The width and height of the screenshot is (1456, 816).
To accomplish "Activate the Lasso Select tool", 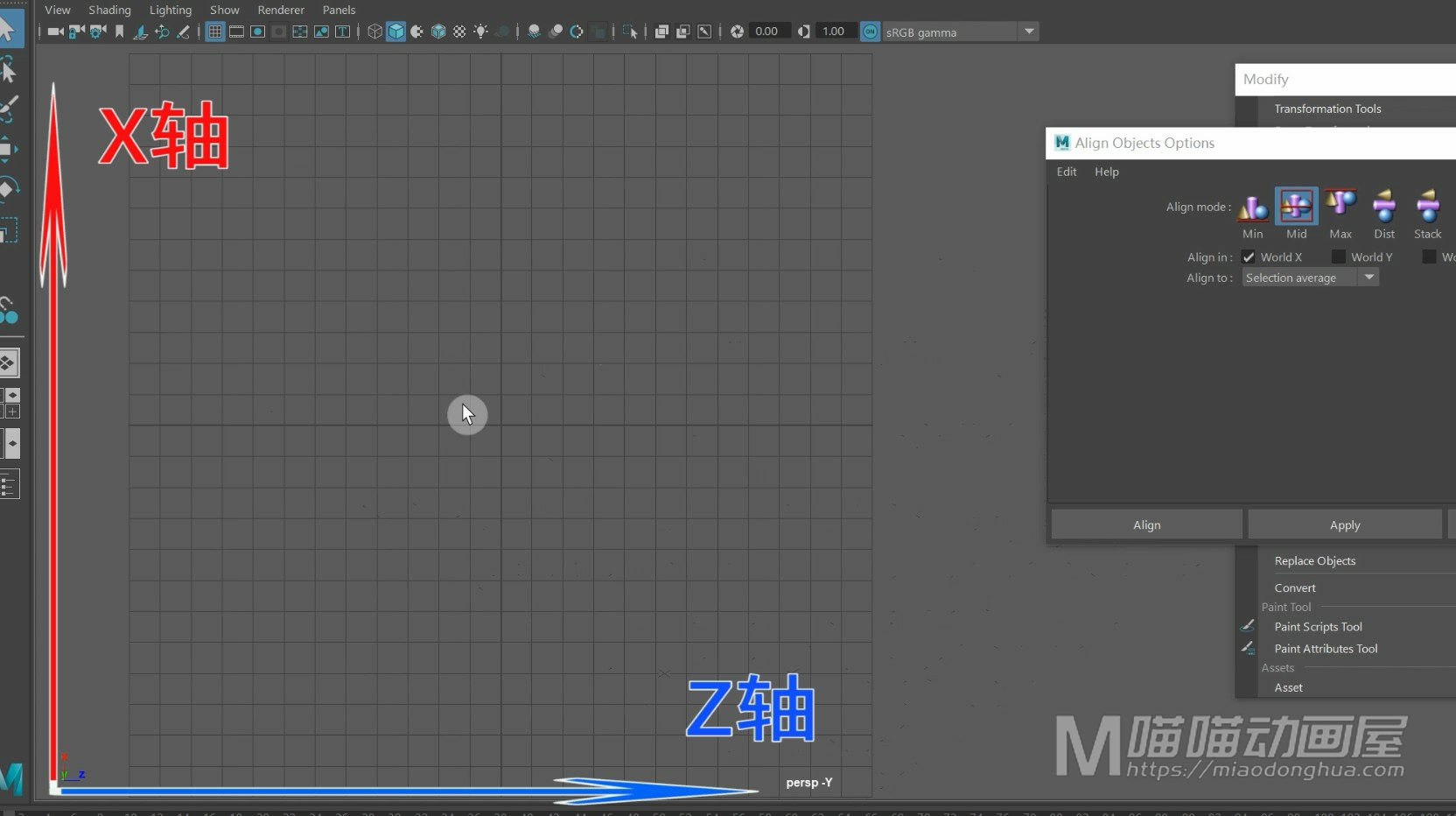I will (8, 68).
